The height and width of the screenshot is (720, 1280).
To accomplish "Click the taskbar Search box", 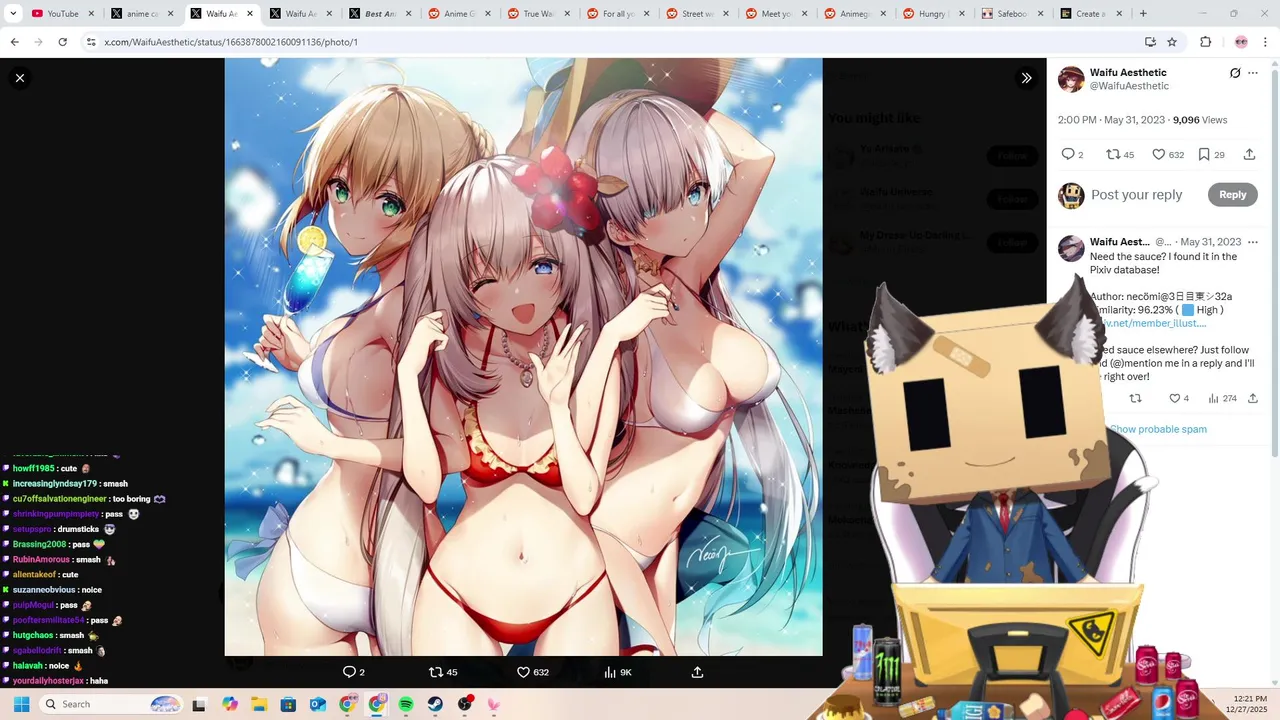I will [x=113, y=704].
